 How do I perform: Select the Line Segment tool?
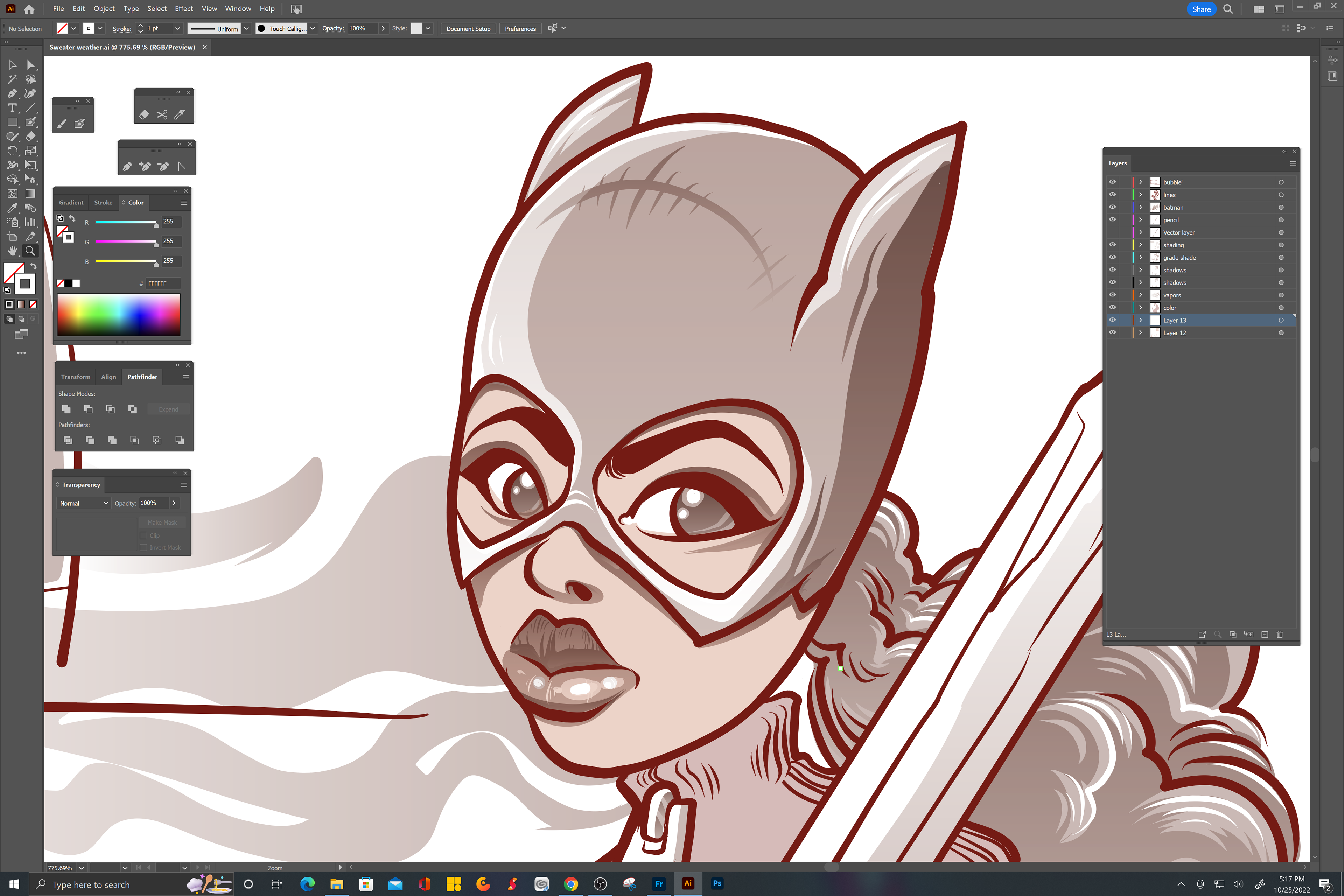30,108
